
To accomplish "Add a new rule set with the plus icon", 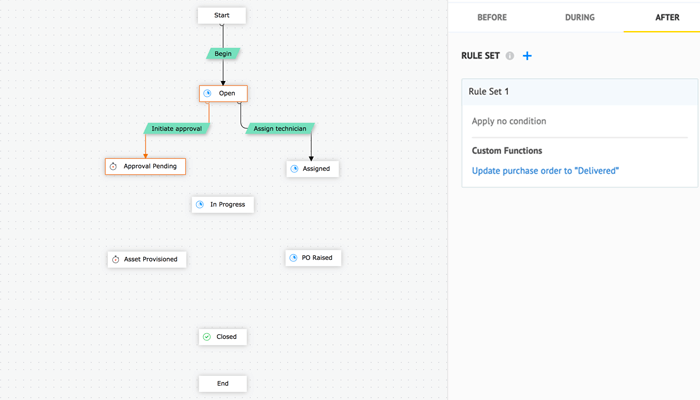I will 527,56.
